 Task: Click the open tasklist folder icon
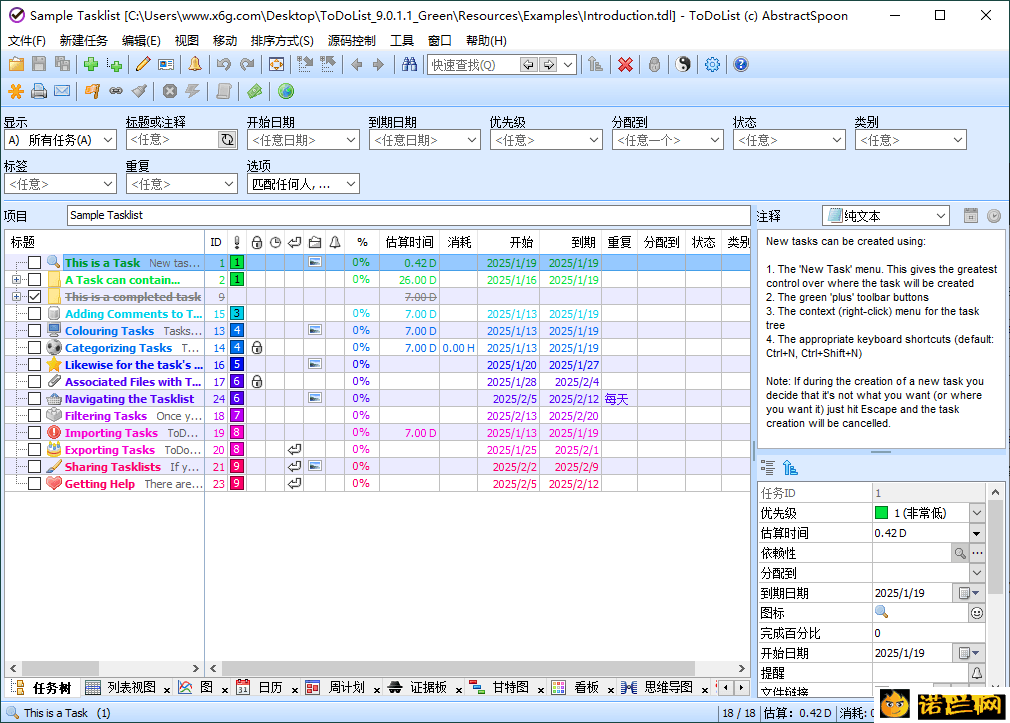coord(16,64)
